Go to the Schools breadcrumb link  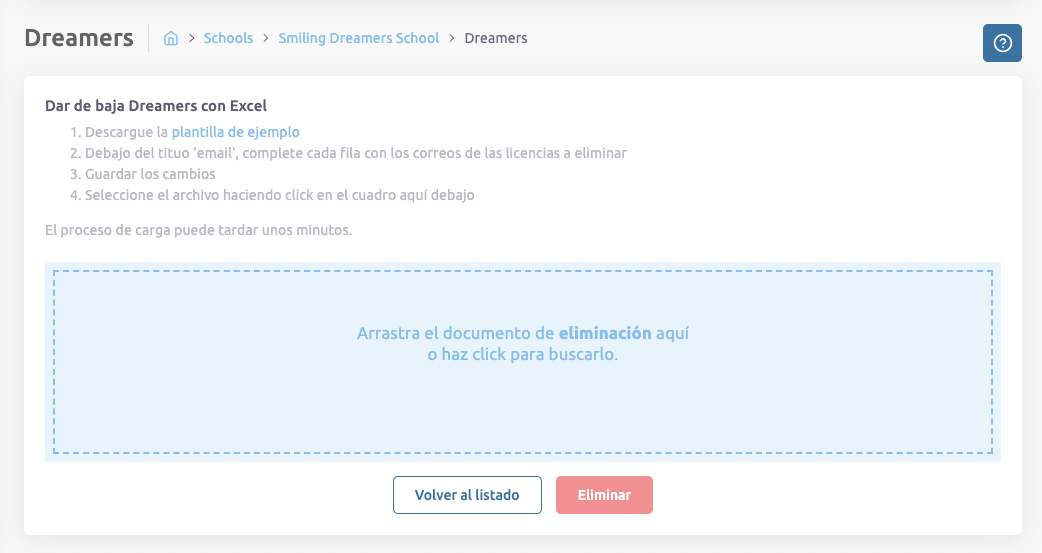pos(228,39)
